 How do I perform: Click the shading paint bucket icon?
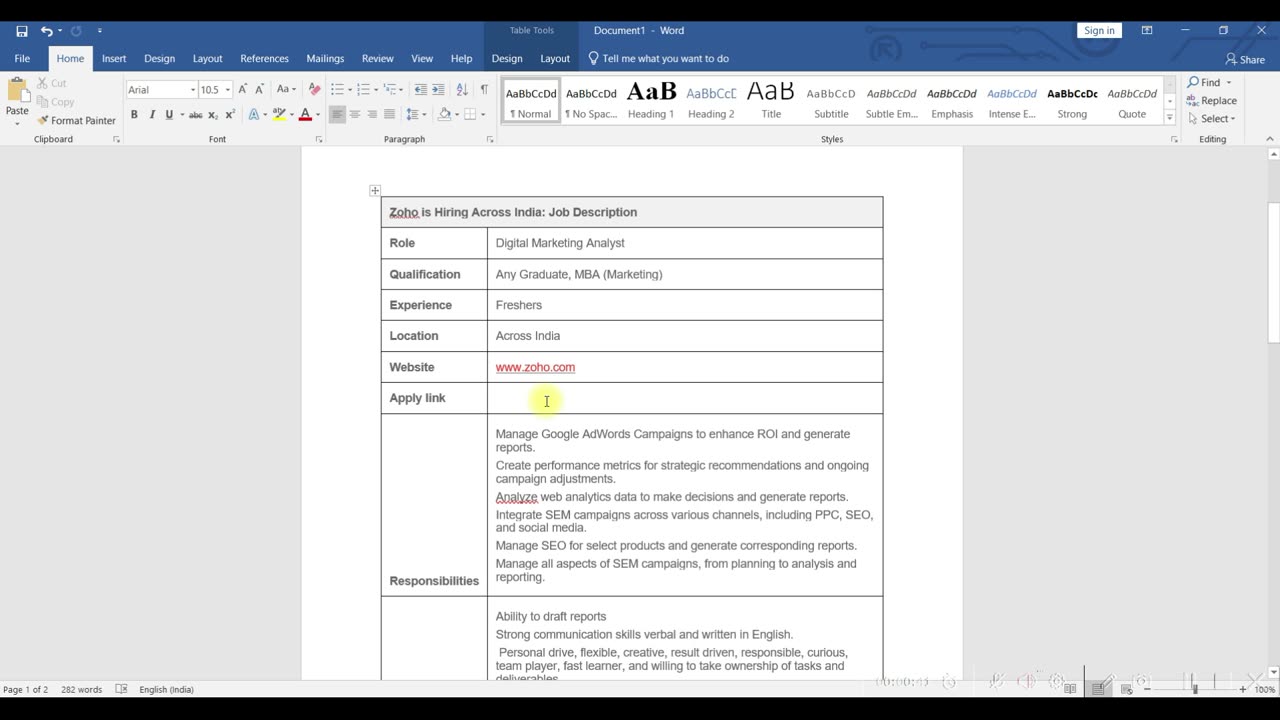(444, 115)
